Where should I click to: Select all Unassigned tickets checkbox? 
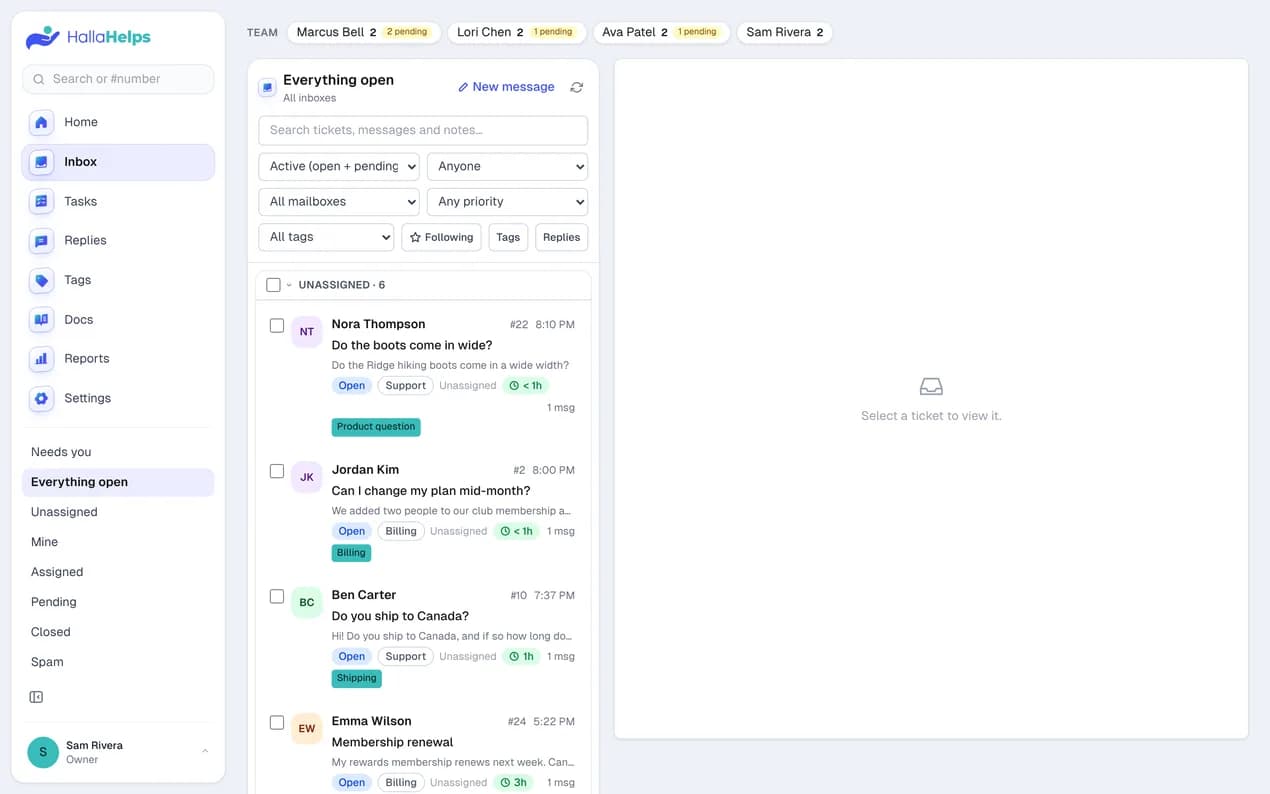tap(273, 285)
